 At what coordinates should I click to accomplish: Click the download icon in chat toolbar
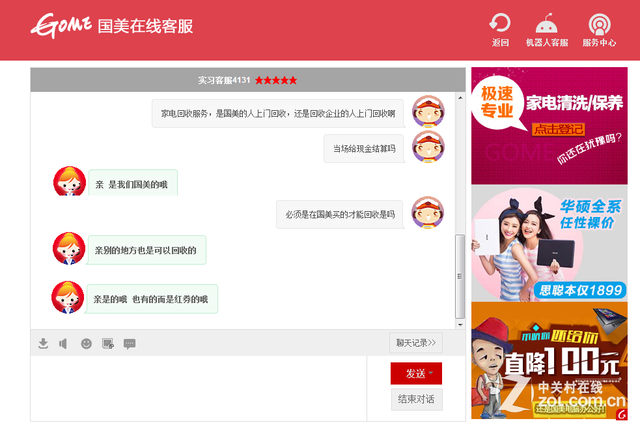pyautogui.click(x=43, y=343)
